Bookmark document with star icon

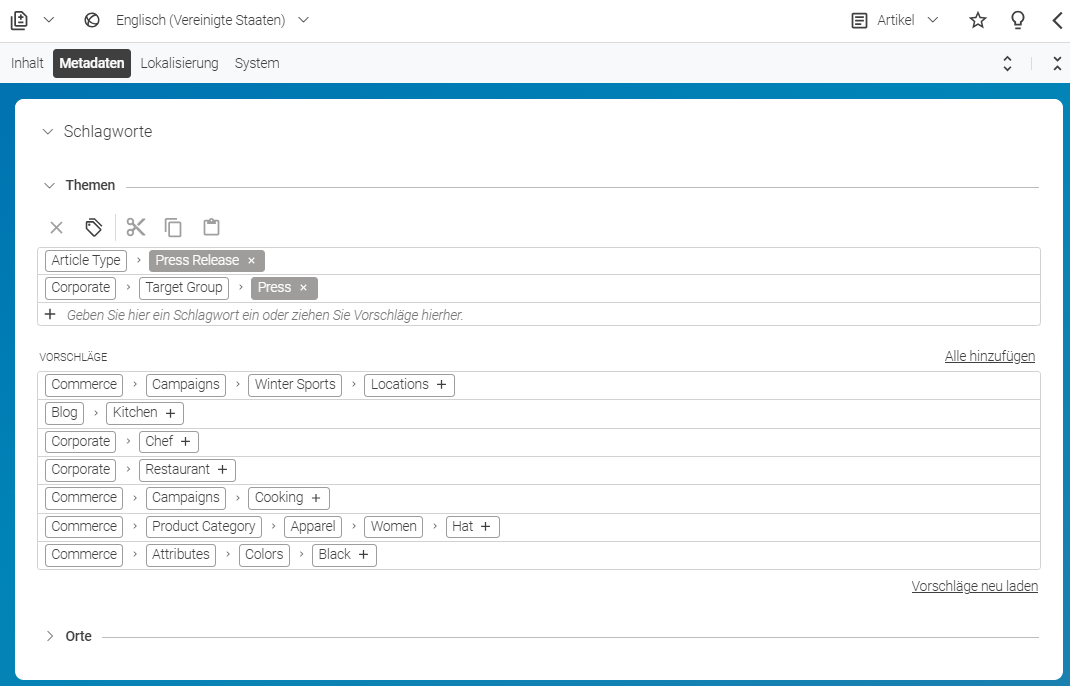pyautogui.click(x=978, y=20)
